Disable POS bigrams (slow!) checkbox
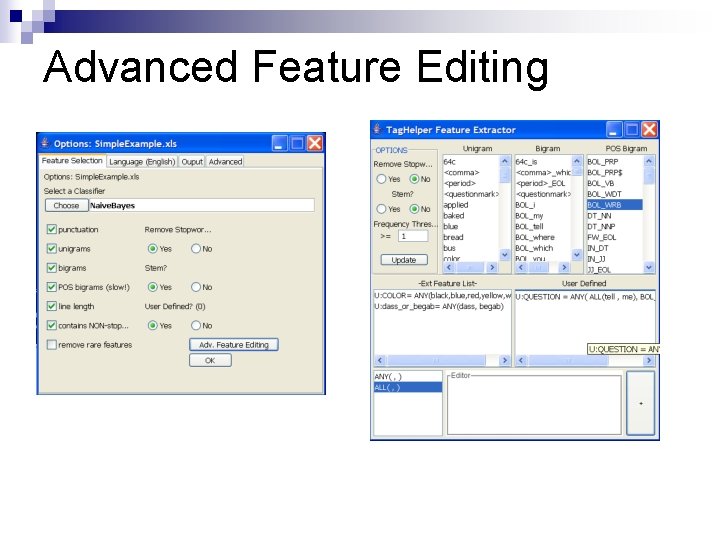 [x=51, y=287]
